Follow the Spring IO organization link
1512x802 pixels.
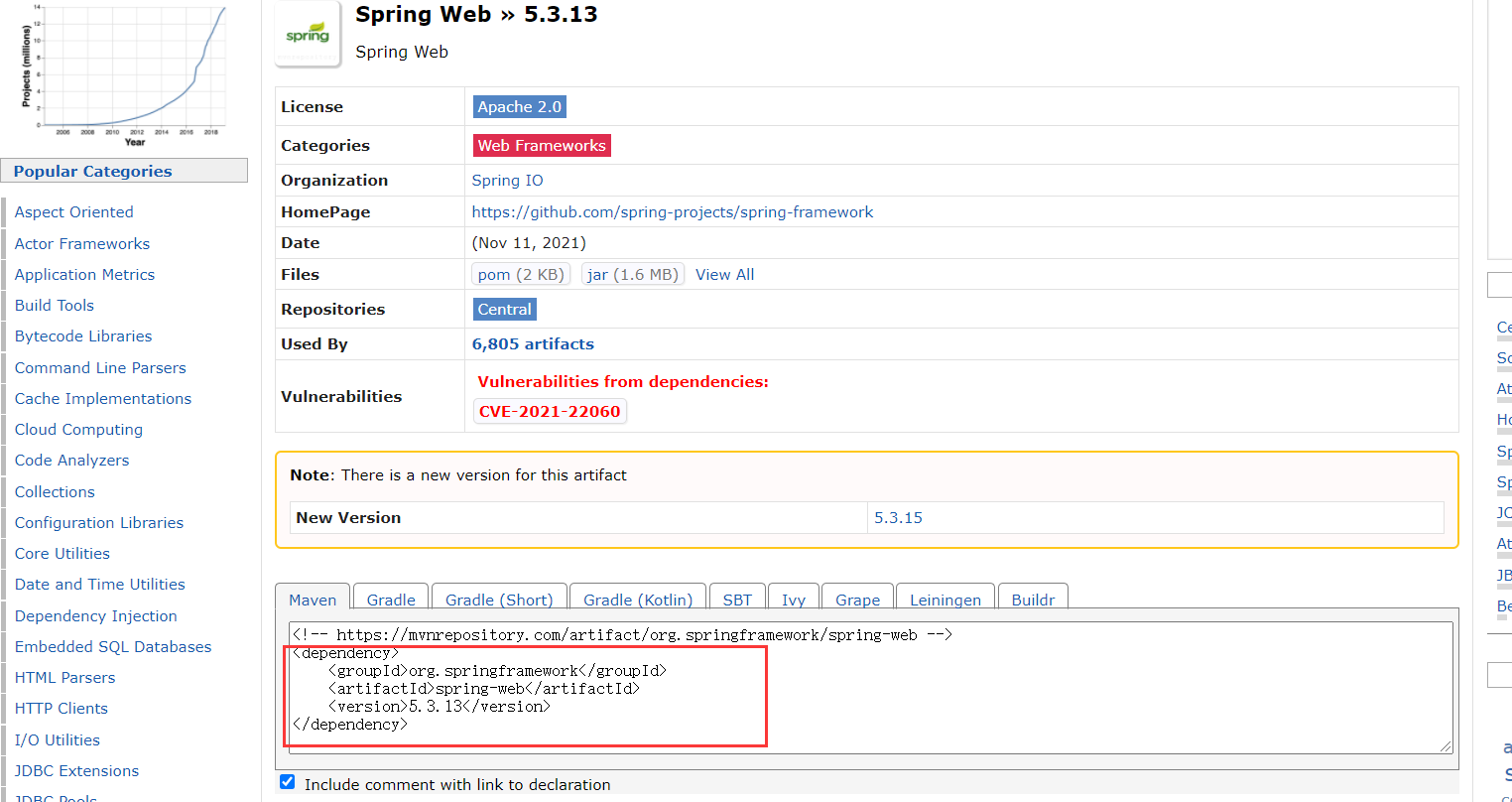pos(507,181)
